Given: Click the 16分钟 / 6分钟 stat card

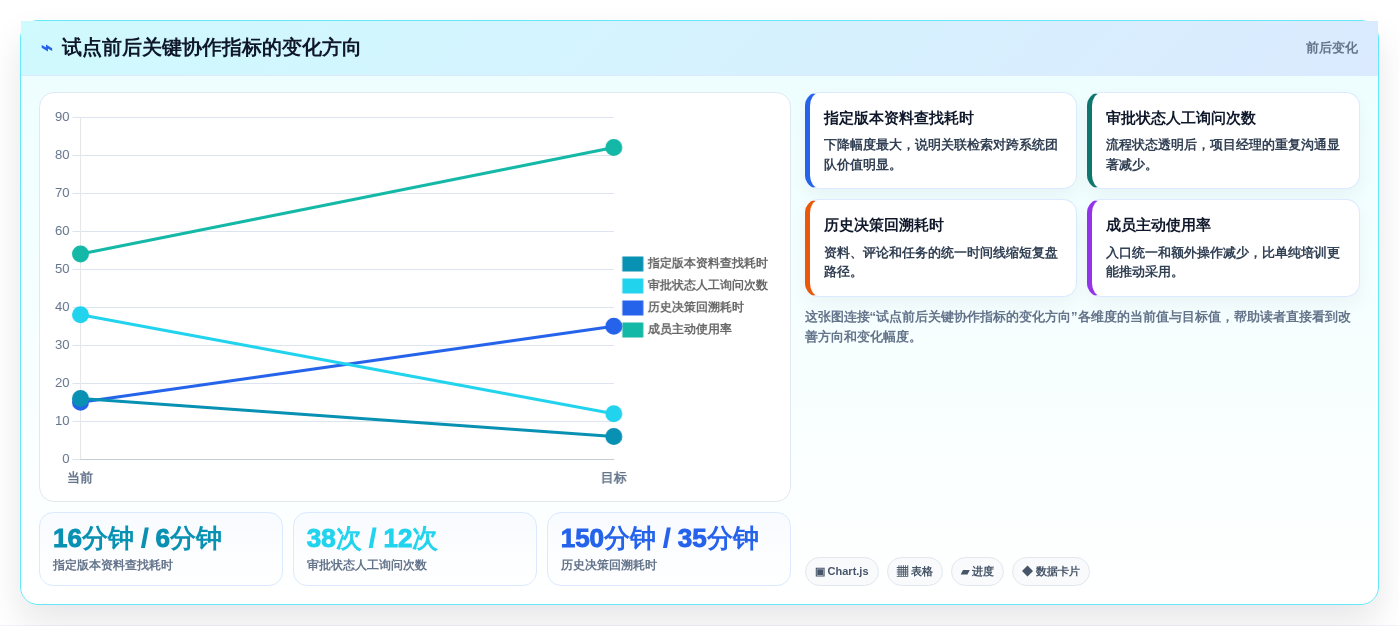Looking at the screenshot, I should pos(161,549).
